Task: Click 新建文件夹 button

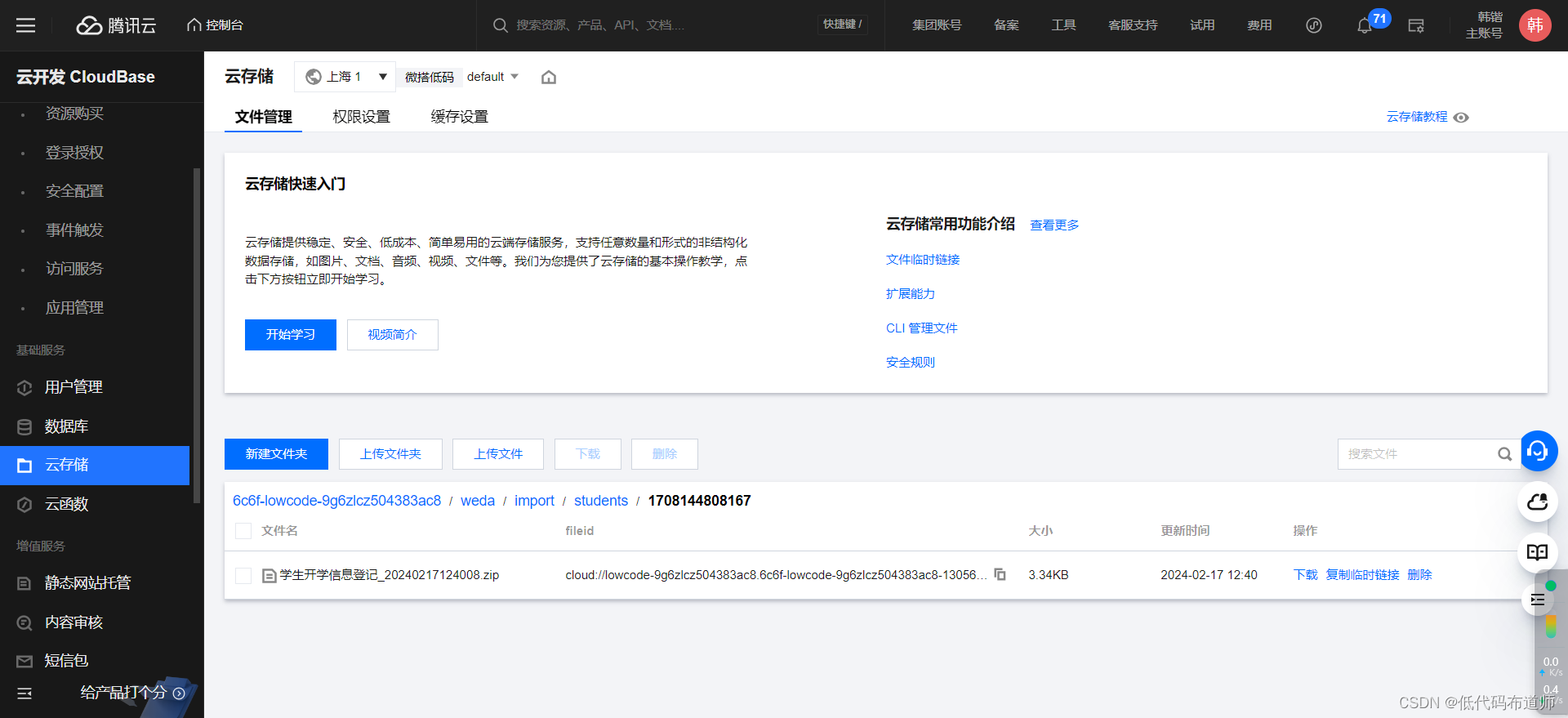Action: pyautogui.click(x=276, y=454)
